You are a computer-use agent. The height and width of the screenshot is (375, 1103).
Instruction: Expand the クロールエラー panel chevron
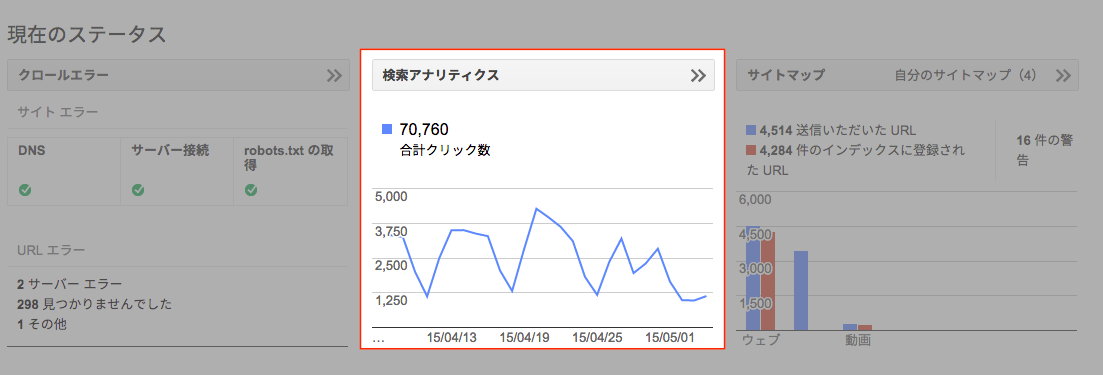point(334,75)
